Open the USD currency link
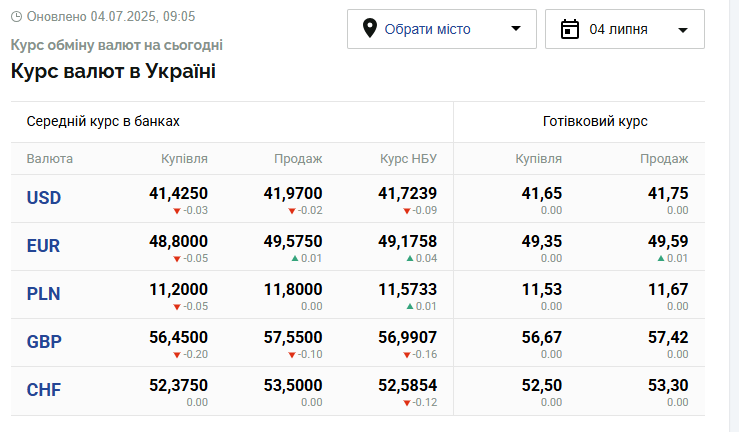The height and width of the screenshot is (432, 739). tap(44, 198)
